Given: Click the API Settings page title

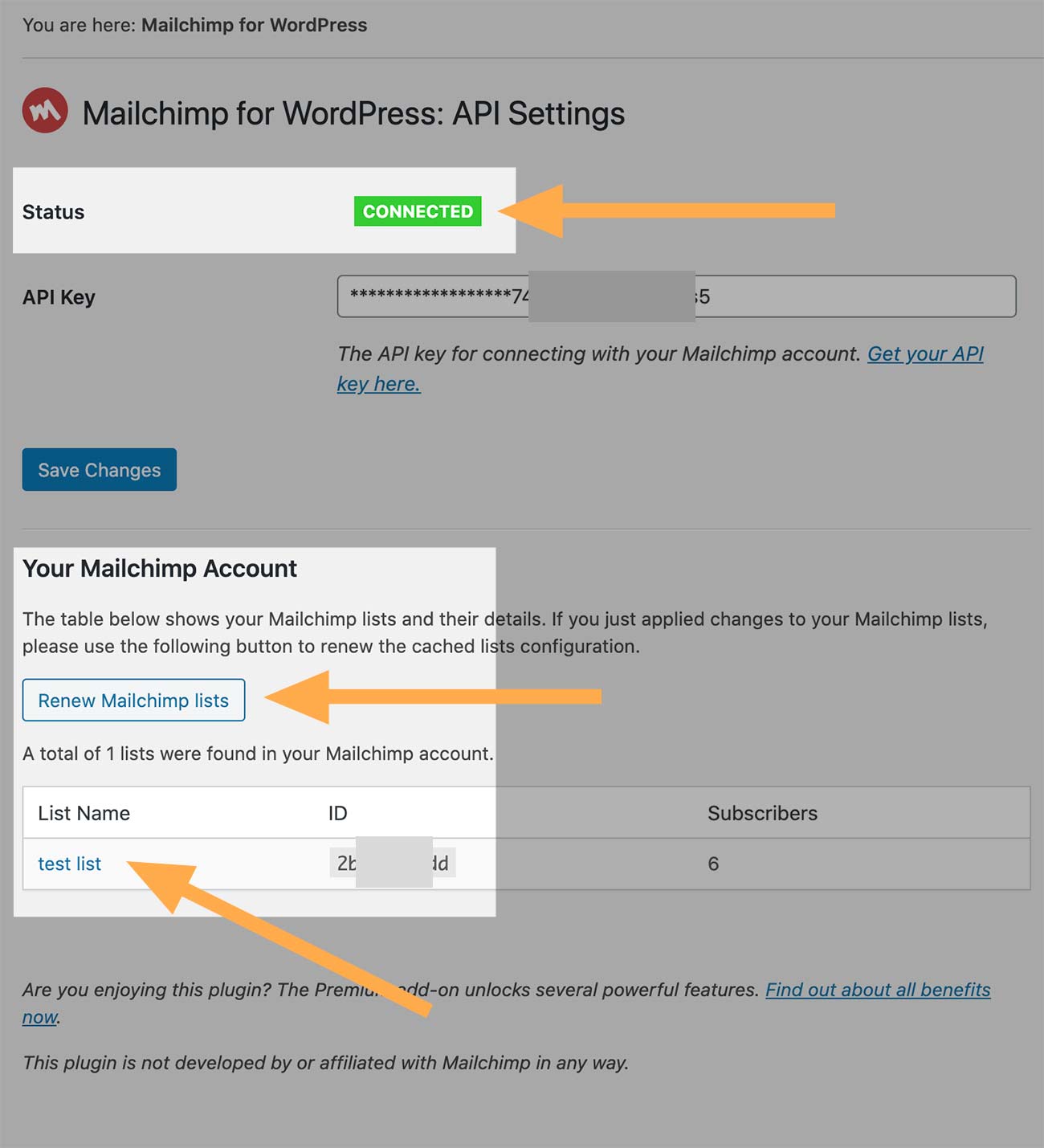Looking at the screenshot, I should (x=356, y=113).
